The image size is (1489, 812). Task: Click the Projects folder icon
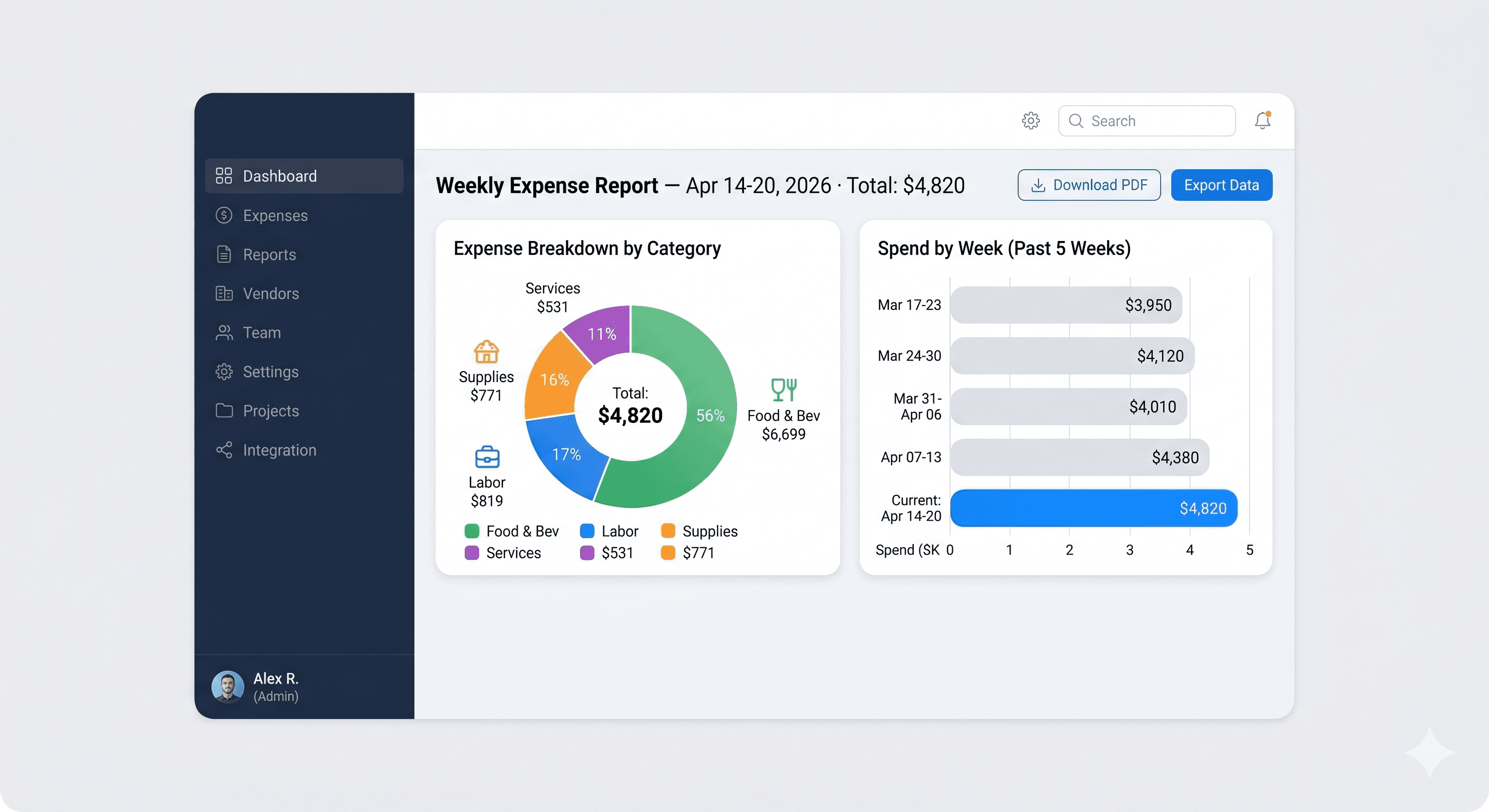[x=225, y=410]
